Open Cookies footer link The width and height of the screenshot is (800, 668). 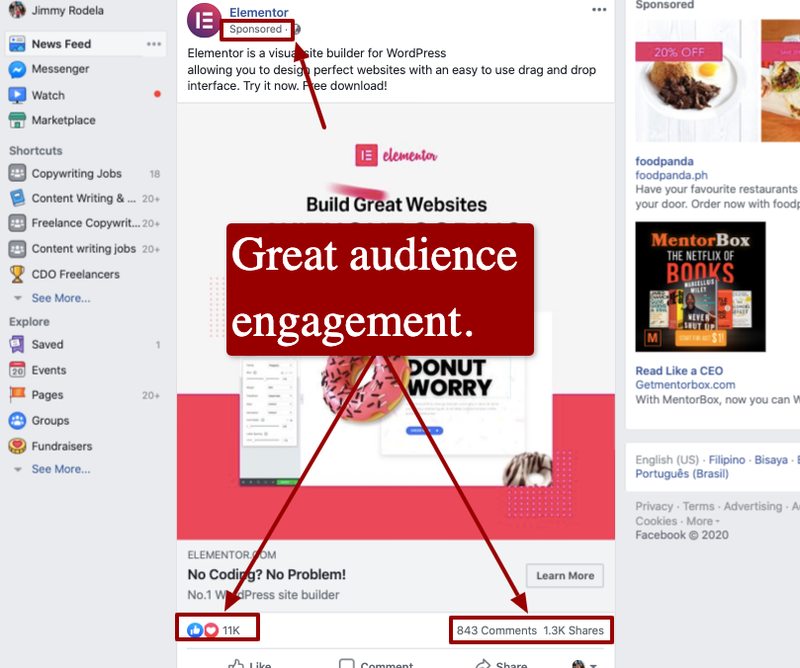656,521
